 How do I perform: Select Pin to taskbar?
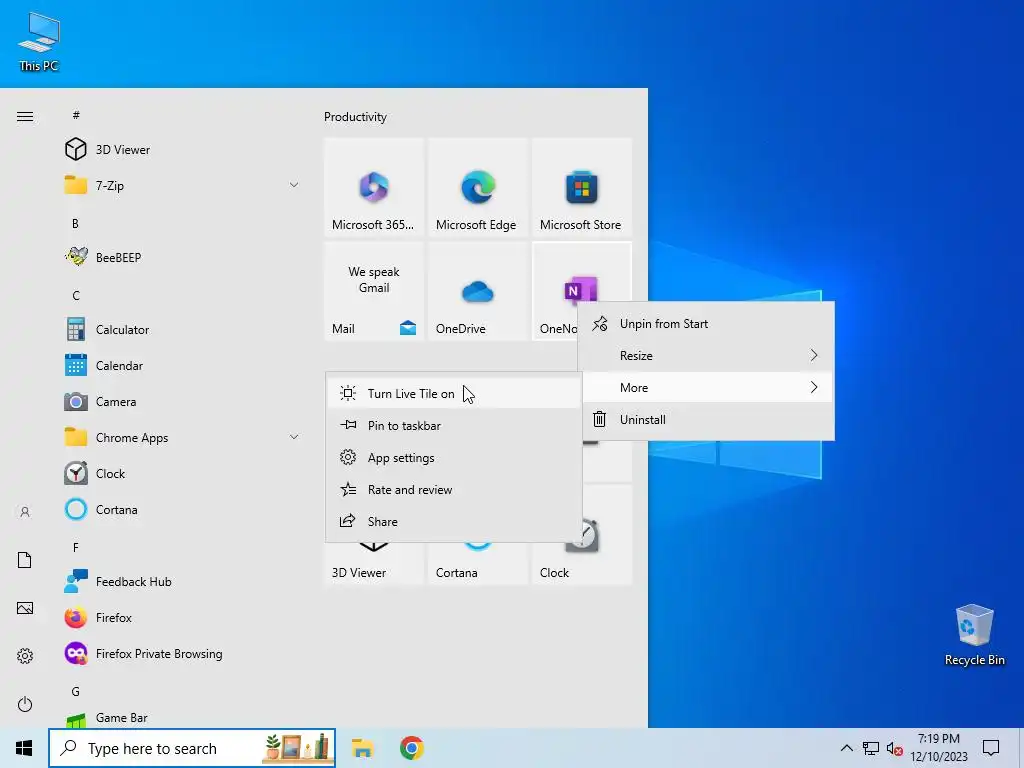454,425
